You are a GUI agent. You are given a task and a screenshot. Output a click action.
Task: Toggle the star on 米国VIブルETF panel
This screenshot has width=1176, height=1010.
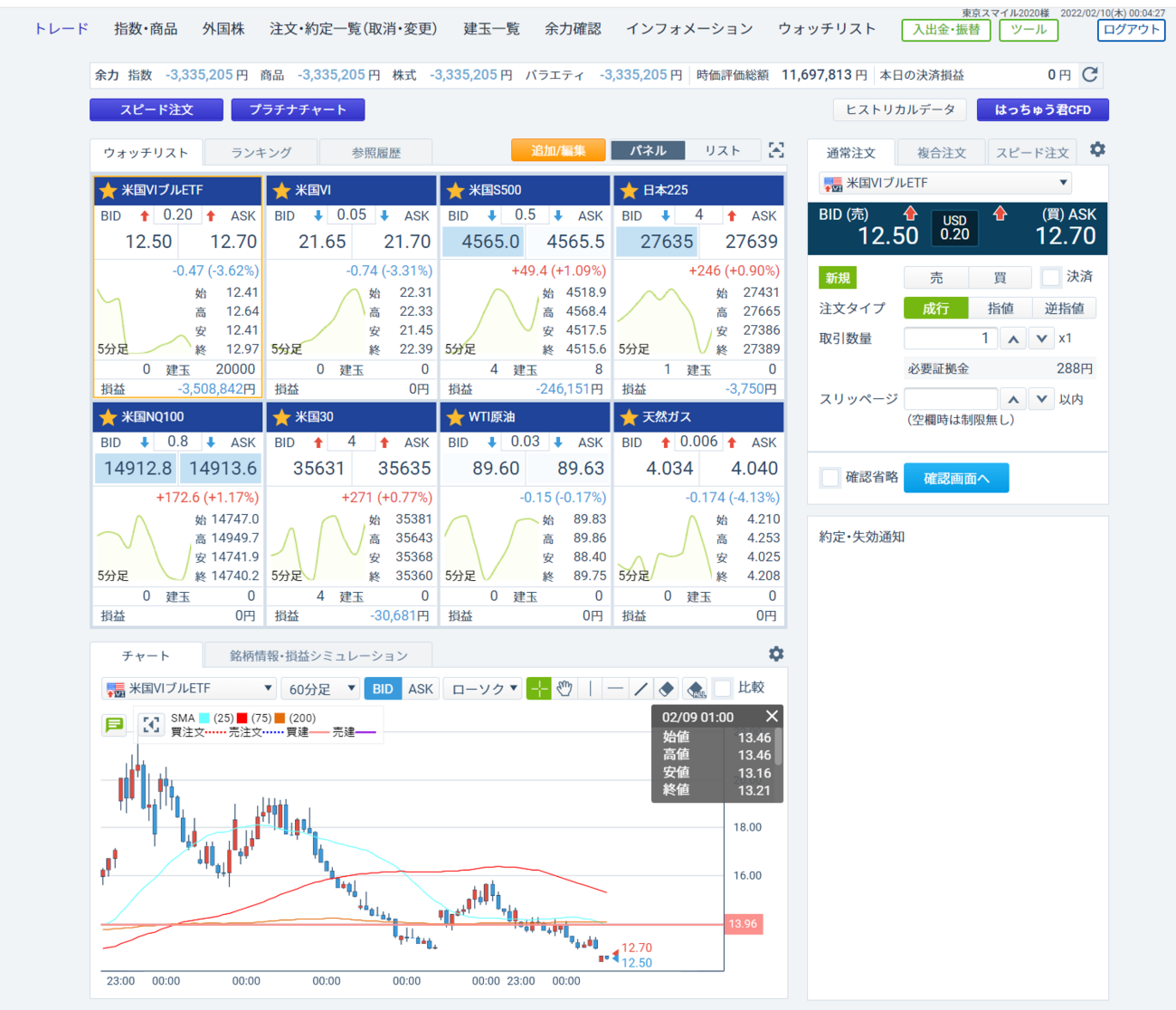tap(108, 190)
